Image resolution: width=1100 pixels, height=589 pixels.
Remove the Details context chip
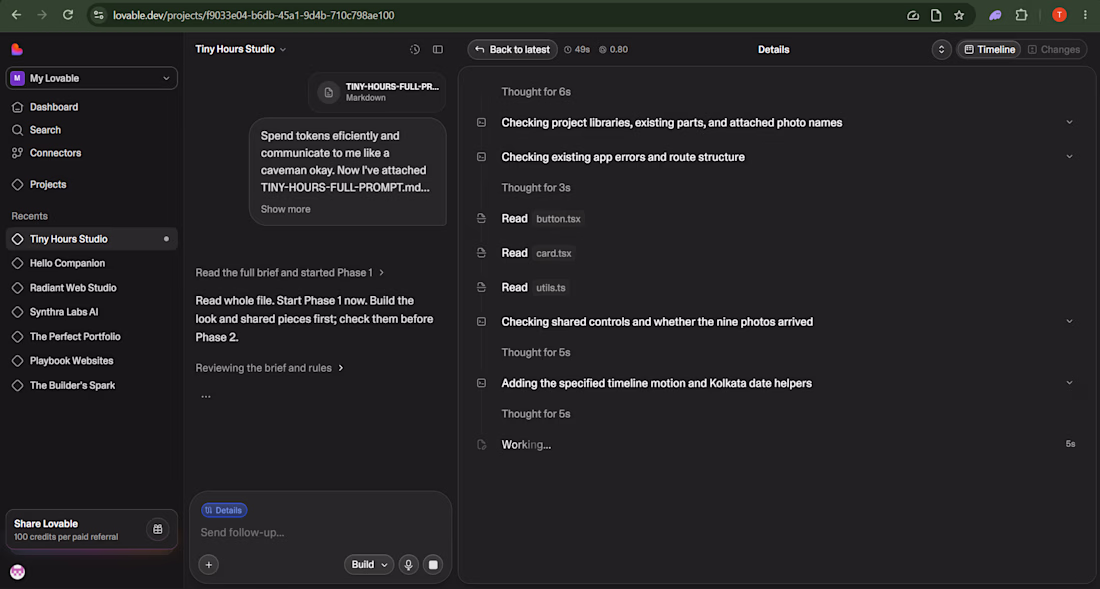point(224,510)
